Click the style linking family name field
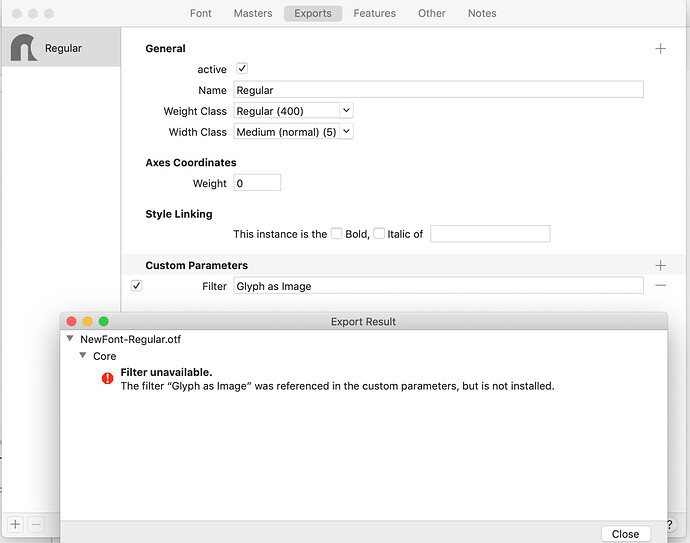This screenshot has height=543, width=690. click(490, 234)
